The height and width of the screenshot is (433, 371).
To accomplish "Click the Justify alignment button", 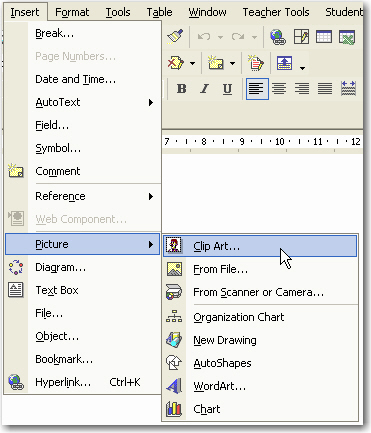I will (325, 89).
